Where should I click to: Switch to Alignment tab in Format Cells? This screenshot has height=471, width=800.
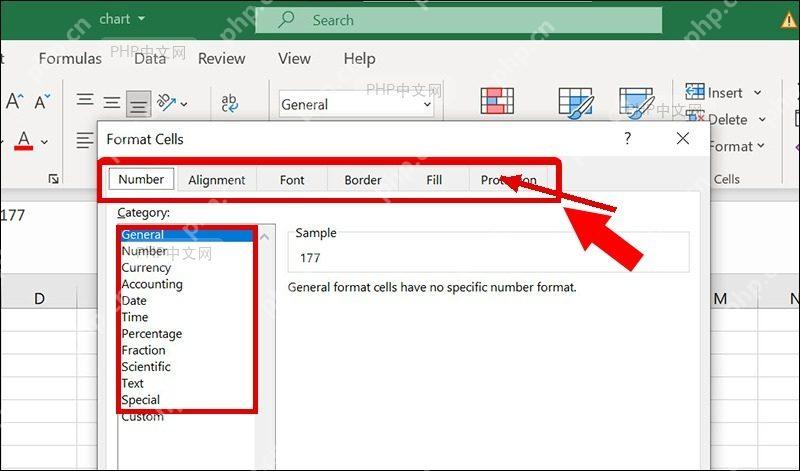point(216,180)
